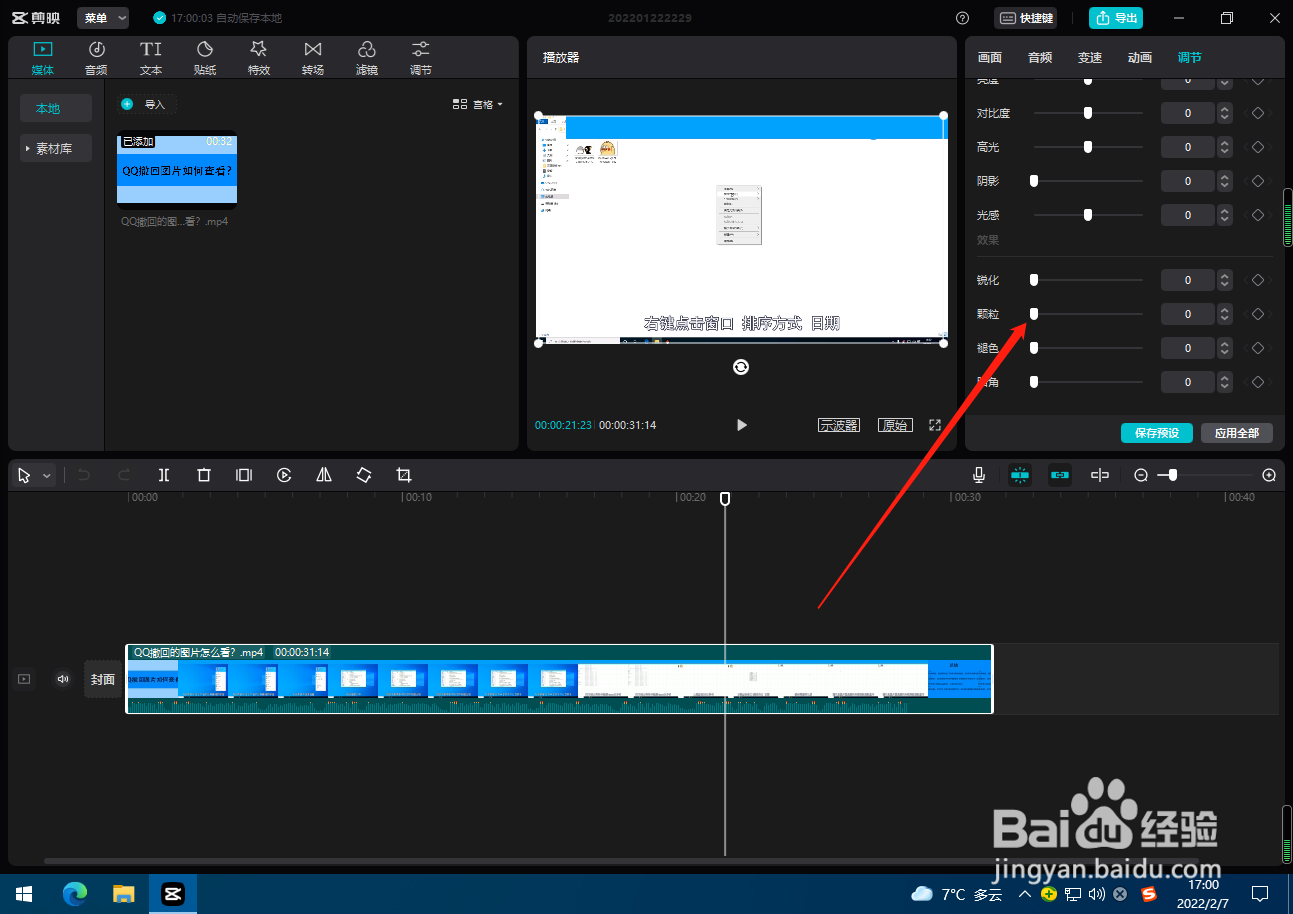This screenshot has height=914, width=1293.
Task: Open the 特效 effects panel
Action: click(259, 58)
